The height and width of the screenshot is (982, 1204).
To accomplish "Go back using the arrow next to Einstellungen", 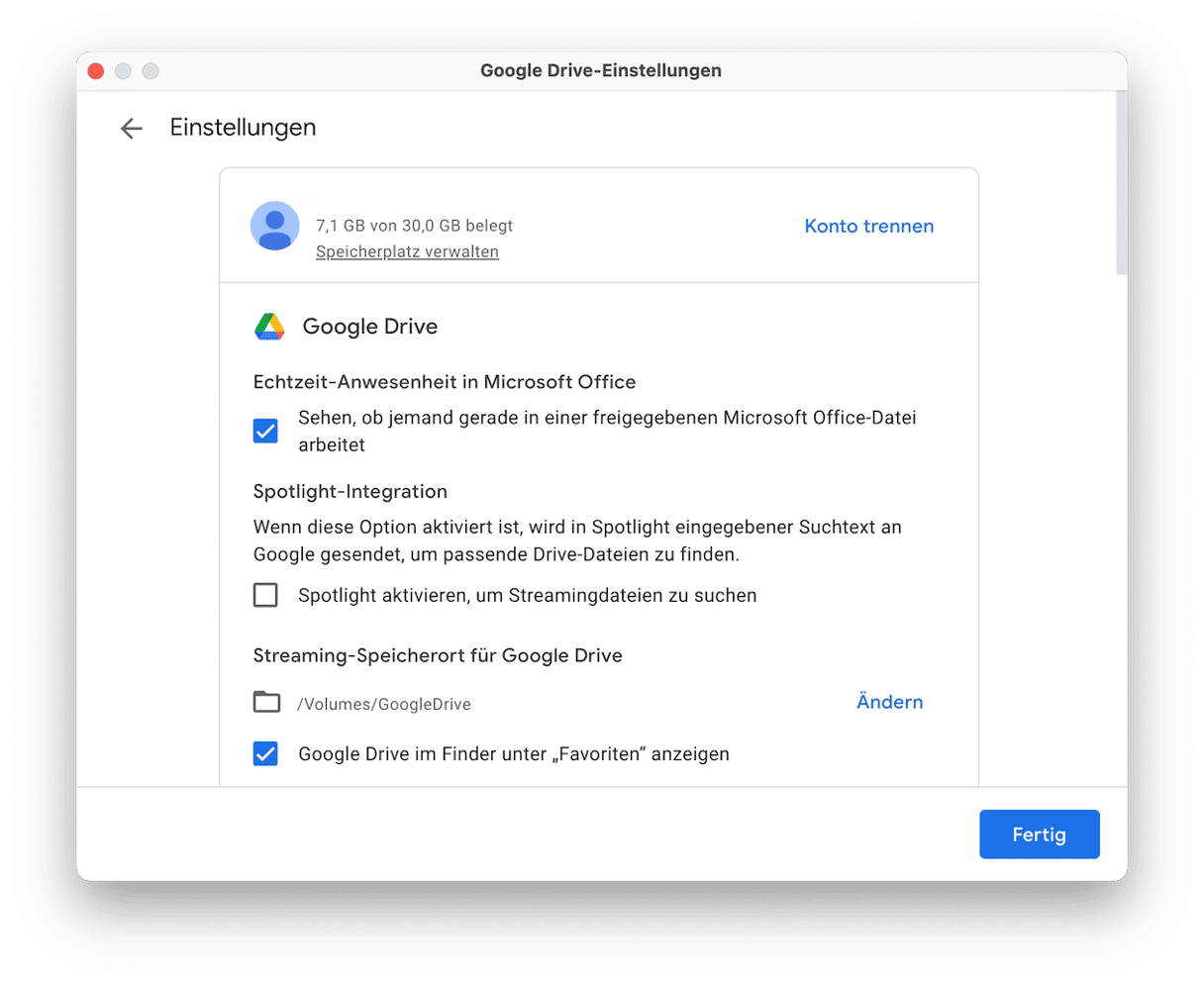I will pos(132,129).
